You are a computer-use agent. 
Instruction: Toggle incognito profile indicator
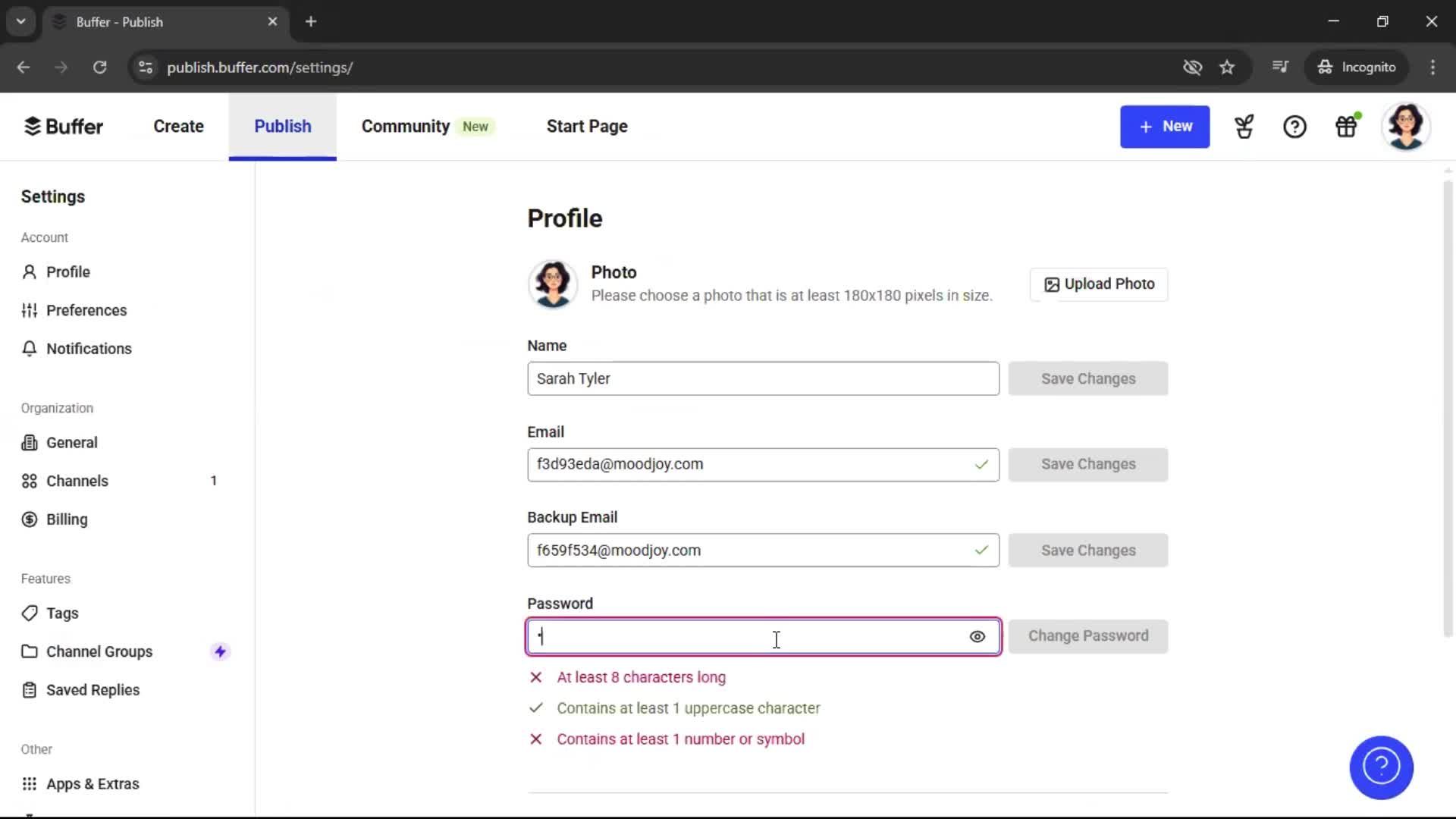[x=1357, y=67]
